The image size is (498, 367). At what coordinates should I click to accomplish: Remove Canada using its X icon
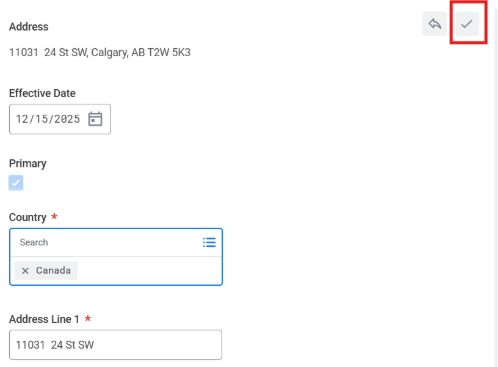[25, 271]
